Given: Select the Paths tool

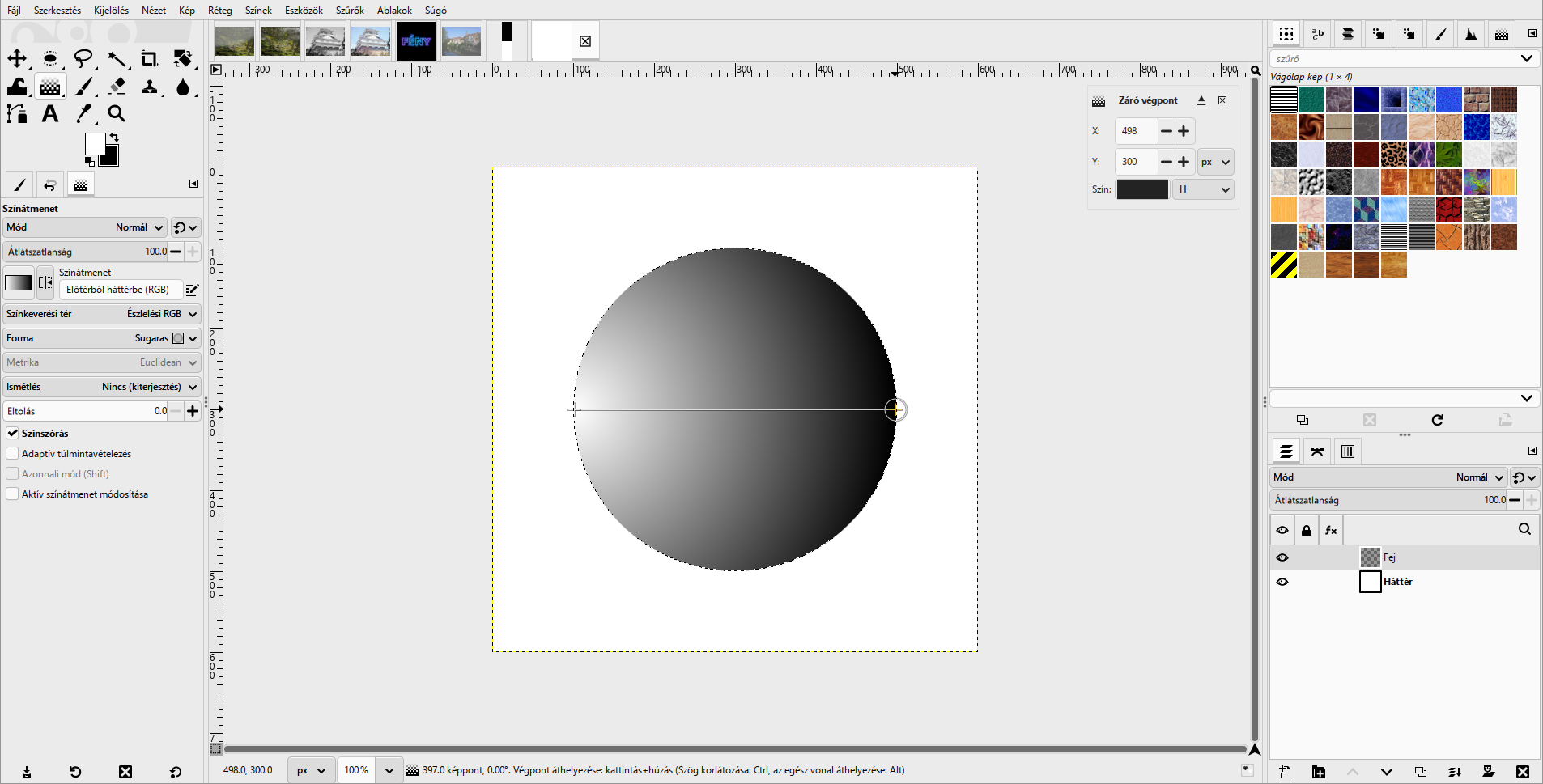Looking at the screenshot, I should 17,114.
